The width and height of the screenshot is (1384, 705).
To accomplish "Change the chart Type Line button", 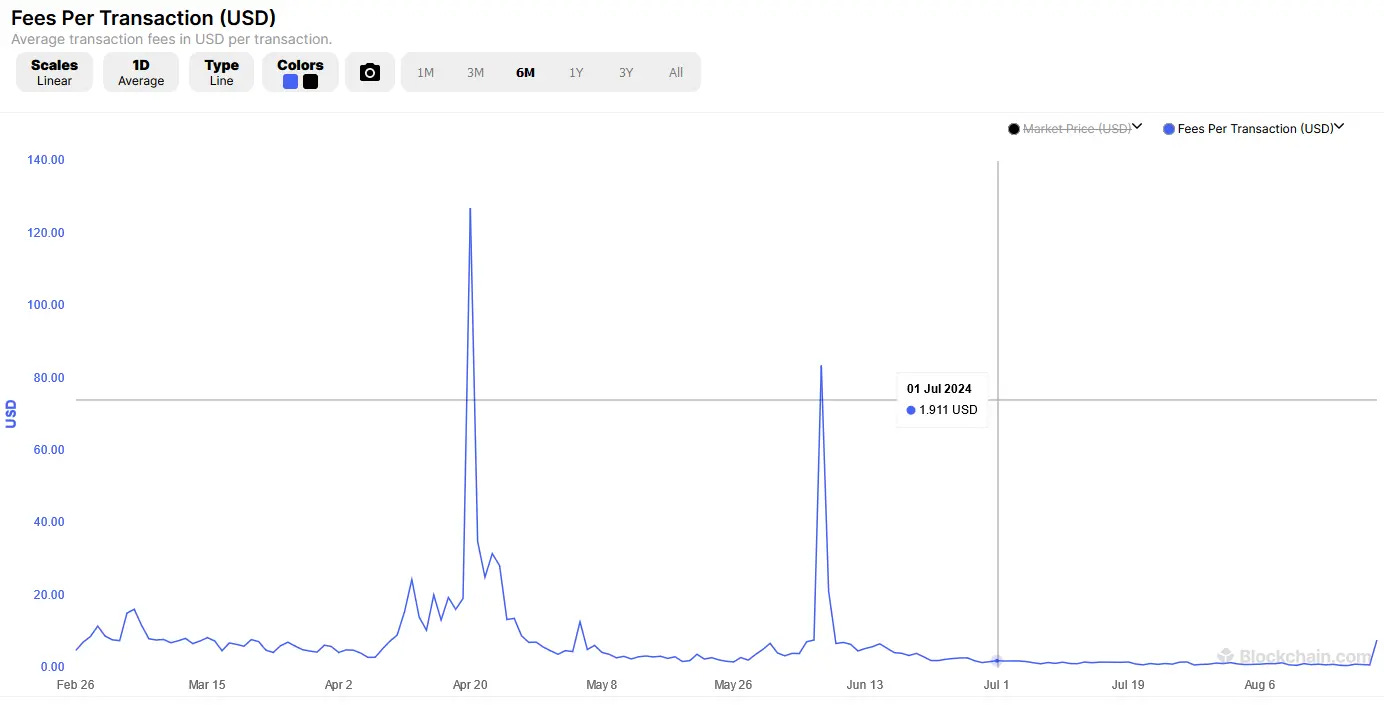I will (221, 72).
